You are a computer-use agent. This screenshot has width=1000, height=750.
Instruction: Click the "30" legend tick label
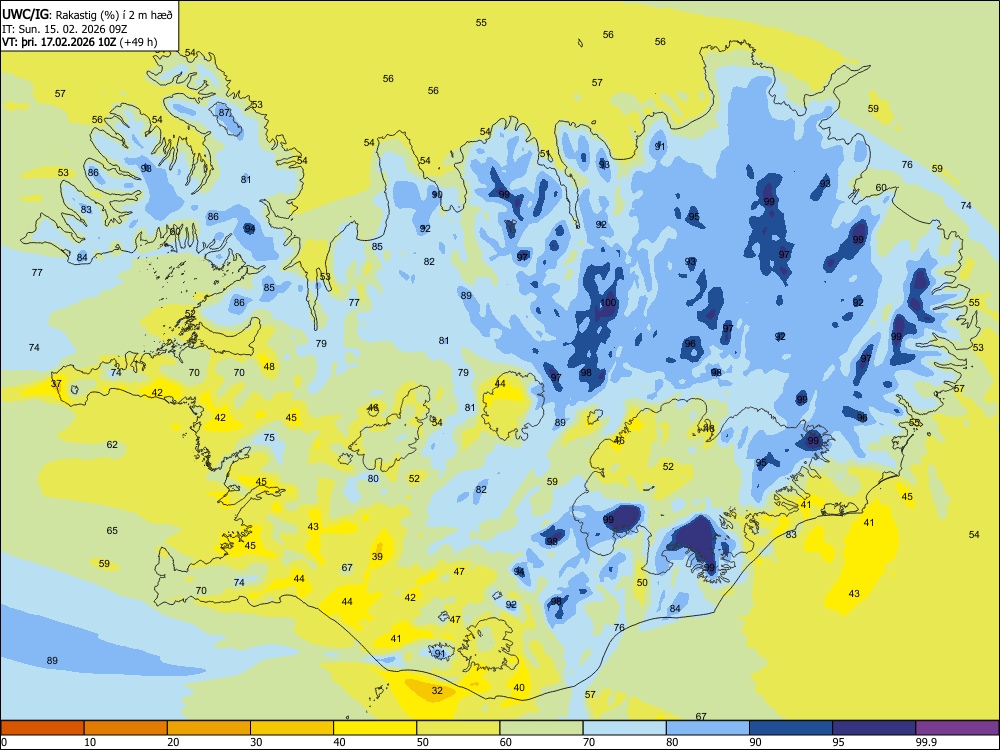(x=256, y=742)
